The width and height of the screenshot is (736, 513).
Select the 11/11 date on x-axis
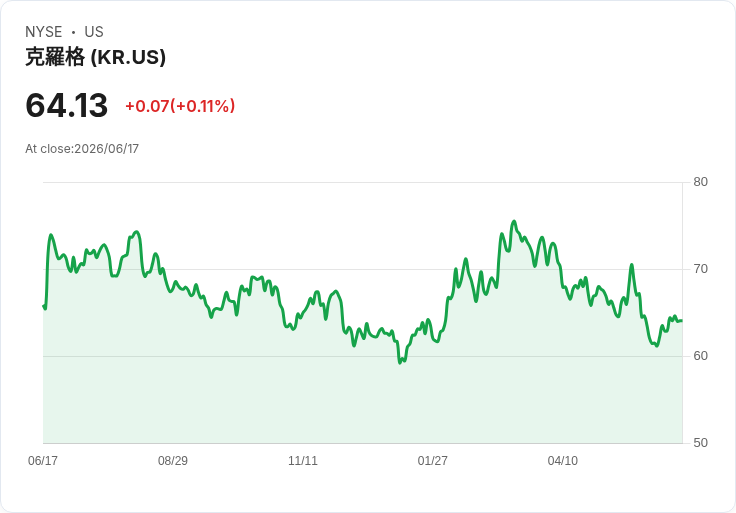pos(303,460)
